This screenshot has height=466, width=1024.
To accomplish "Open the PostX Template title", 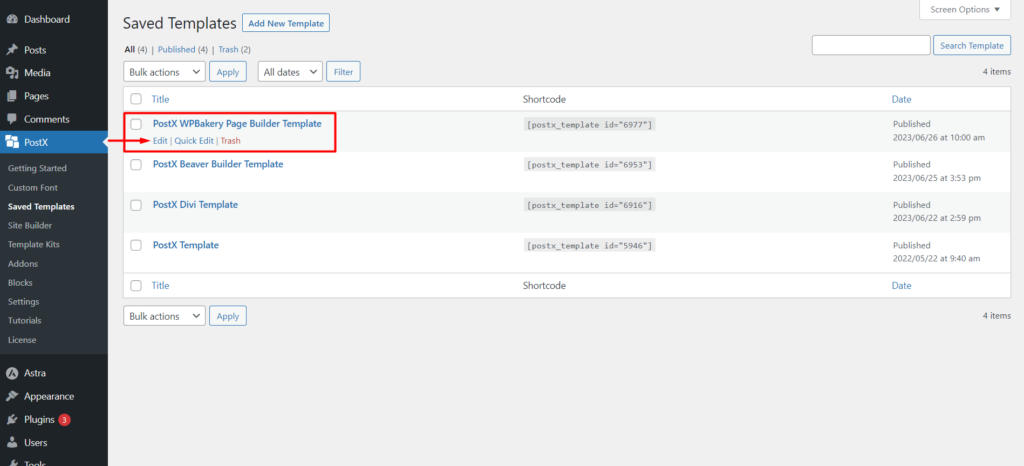I will click(x=185, y=245).
